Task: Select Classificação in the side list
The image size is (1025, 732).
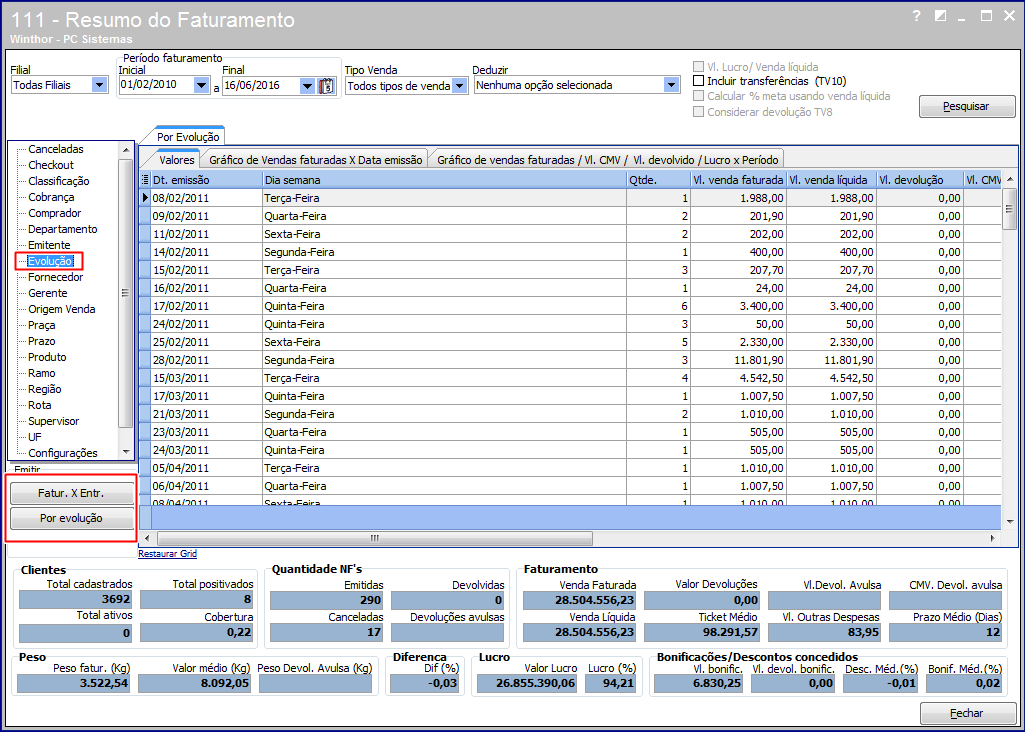Action: (59, 181)
